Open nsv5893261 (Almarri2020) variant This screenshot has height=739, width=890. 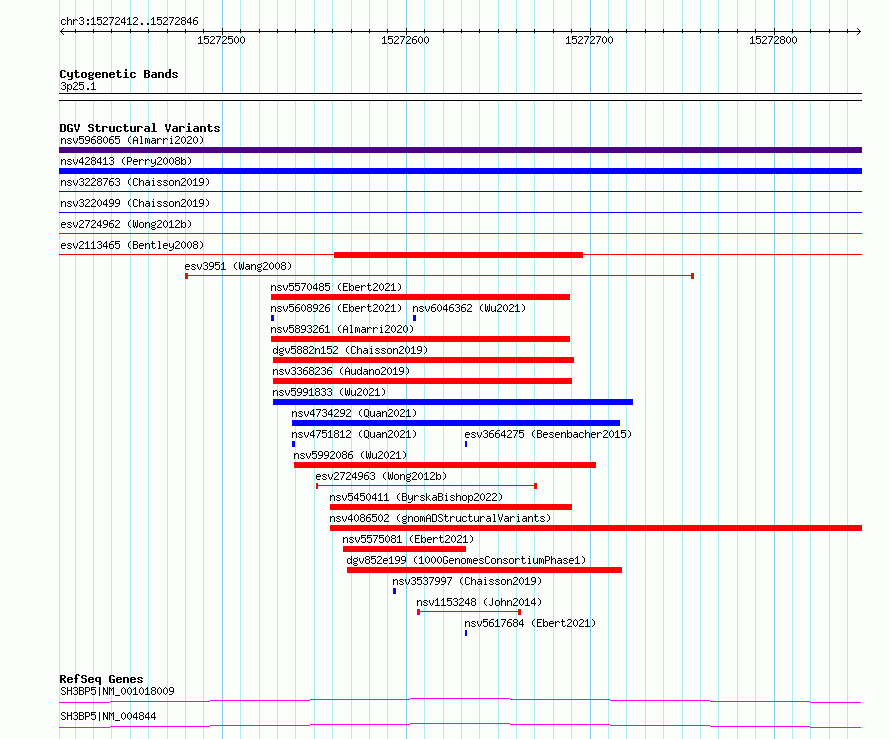tap(342, 329)
